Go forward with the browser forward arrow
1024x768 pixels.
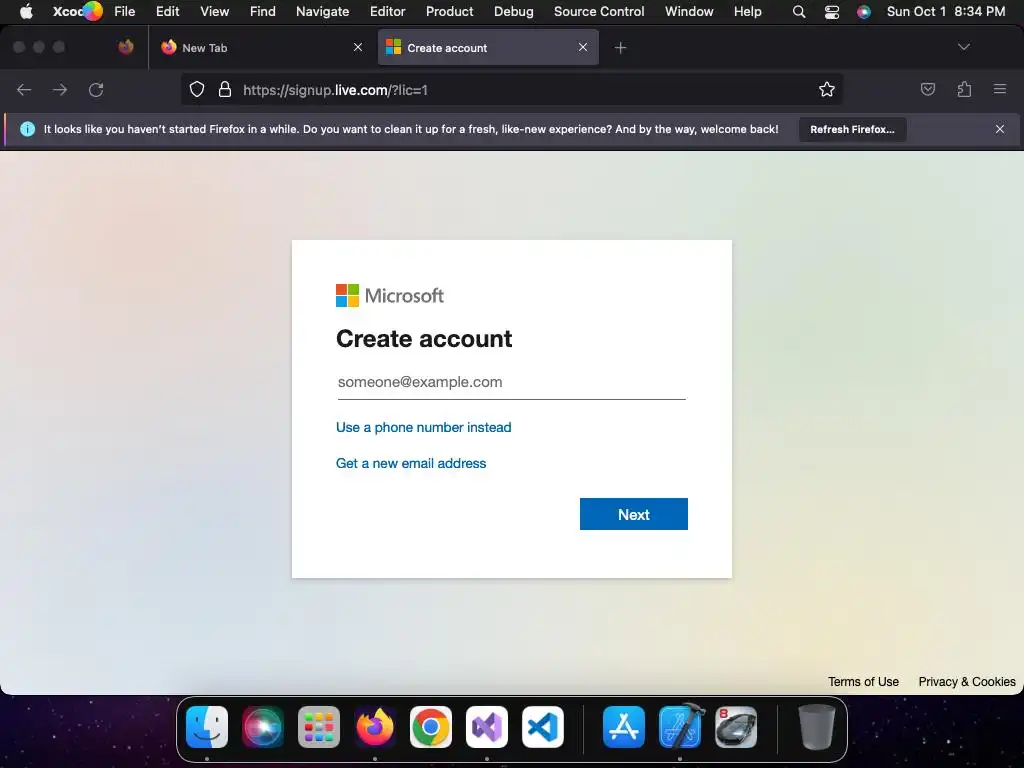60,89
